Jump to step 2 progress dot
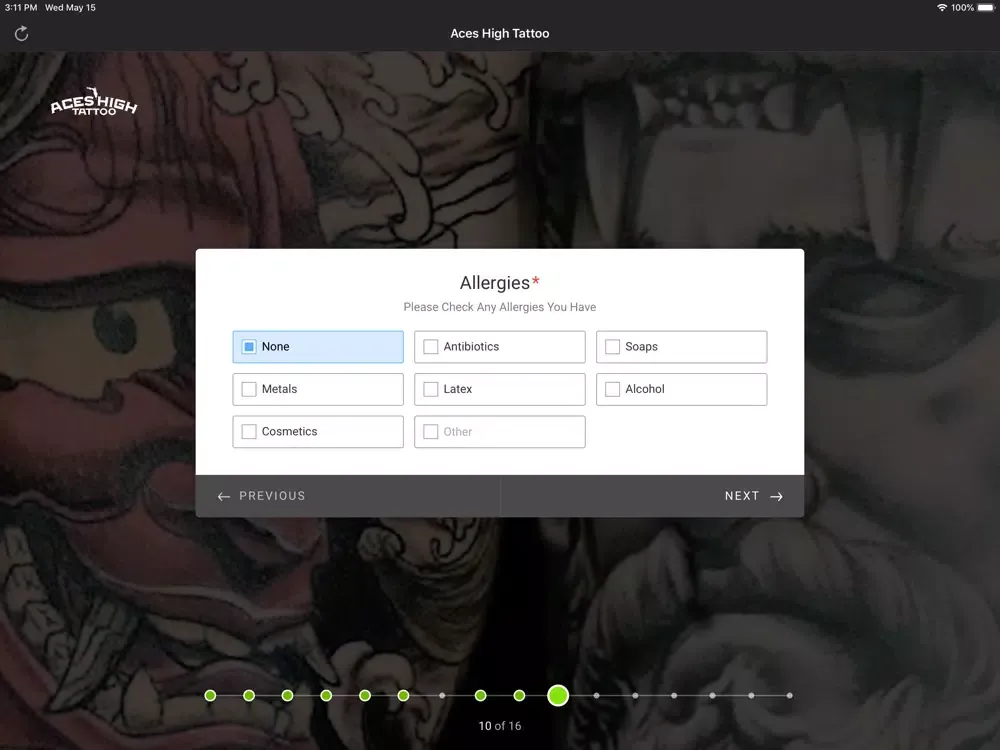 click(x=249, y=696)
